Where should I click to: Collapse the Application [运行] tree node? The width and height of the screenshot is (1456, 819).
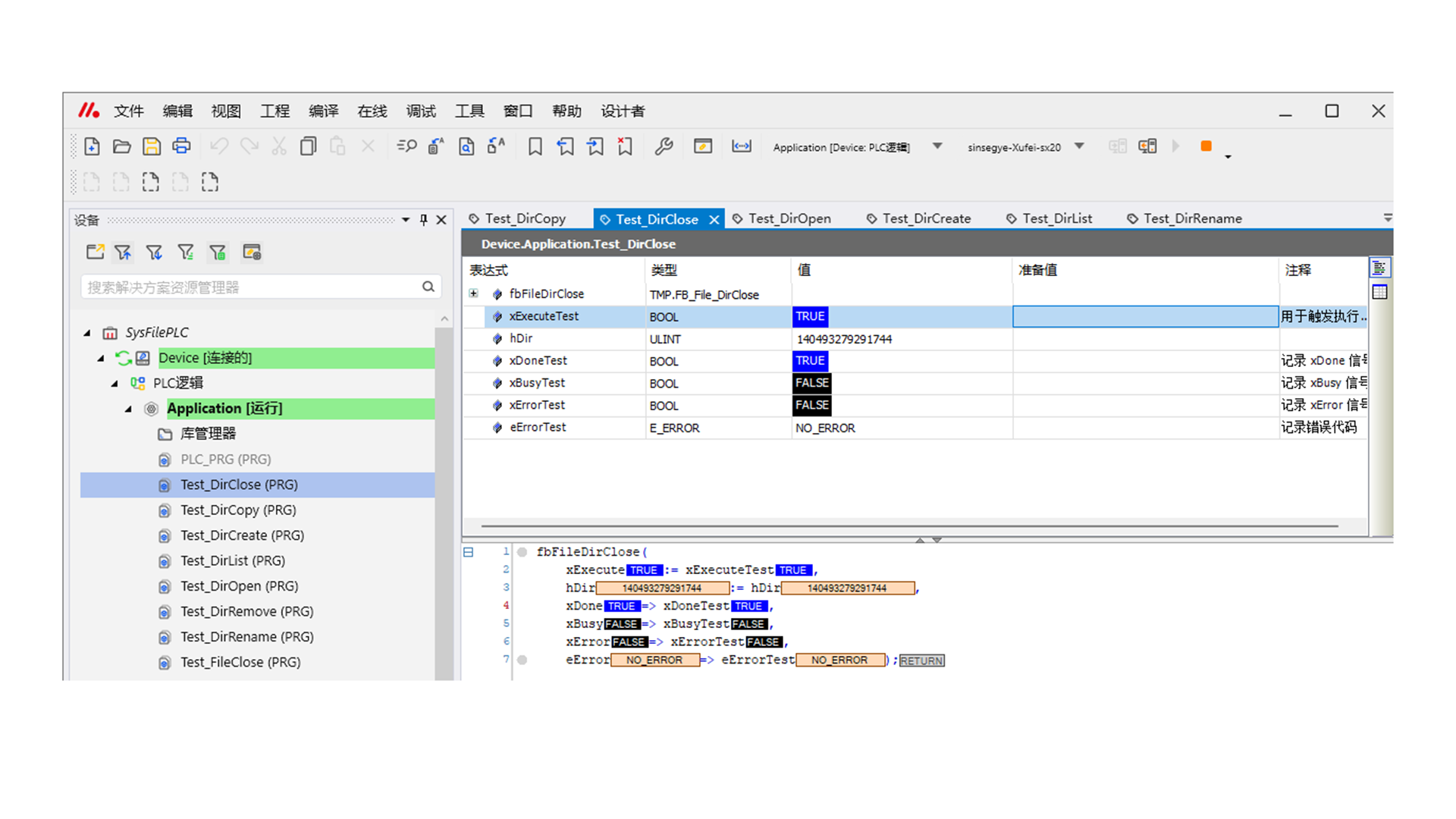pos(128,409)
